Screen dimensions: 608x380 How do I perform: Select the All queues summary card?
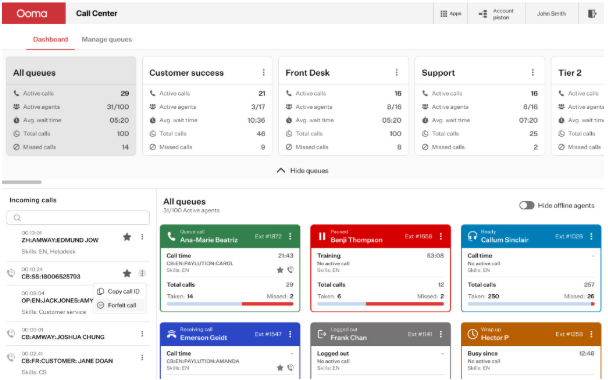pos(71,106)
